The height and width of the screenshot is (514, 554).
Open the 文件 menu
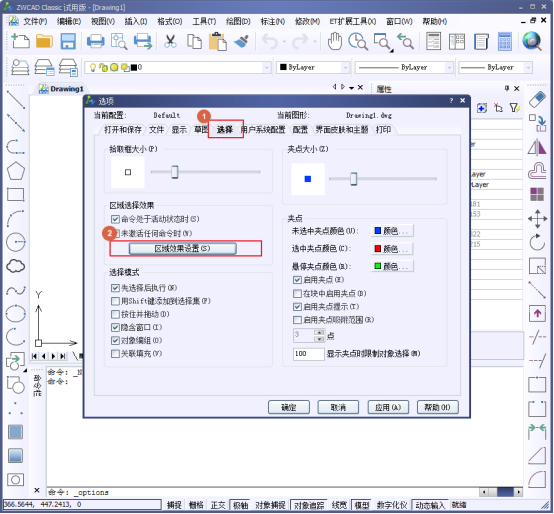35,22
